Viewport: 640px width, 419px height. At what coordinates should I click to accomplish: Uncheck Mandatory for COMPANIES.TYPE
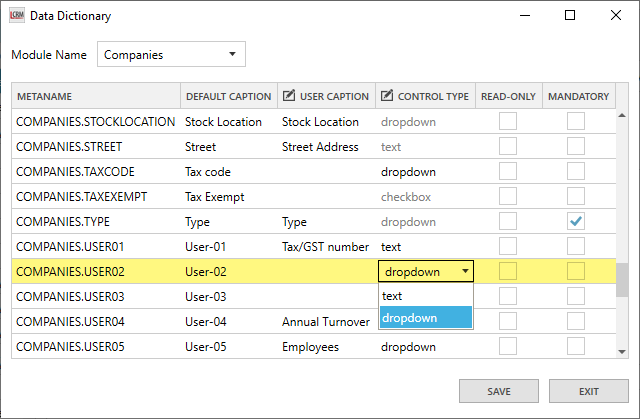click(576, 221)
